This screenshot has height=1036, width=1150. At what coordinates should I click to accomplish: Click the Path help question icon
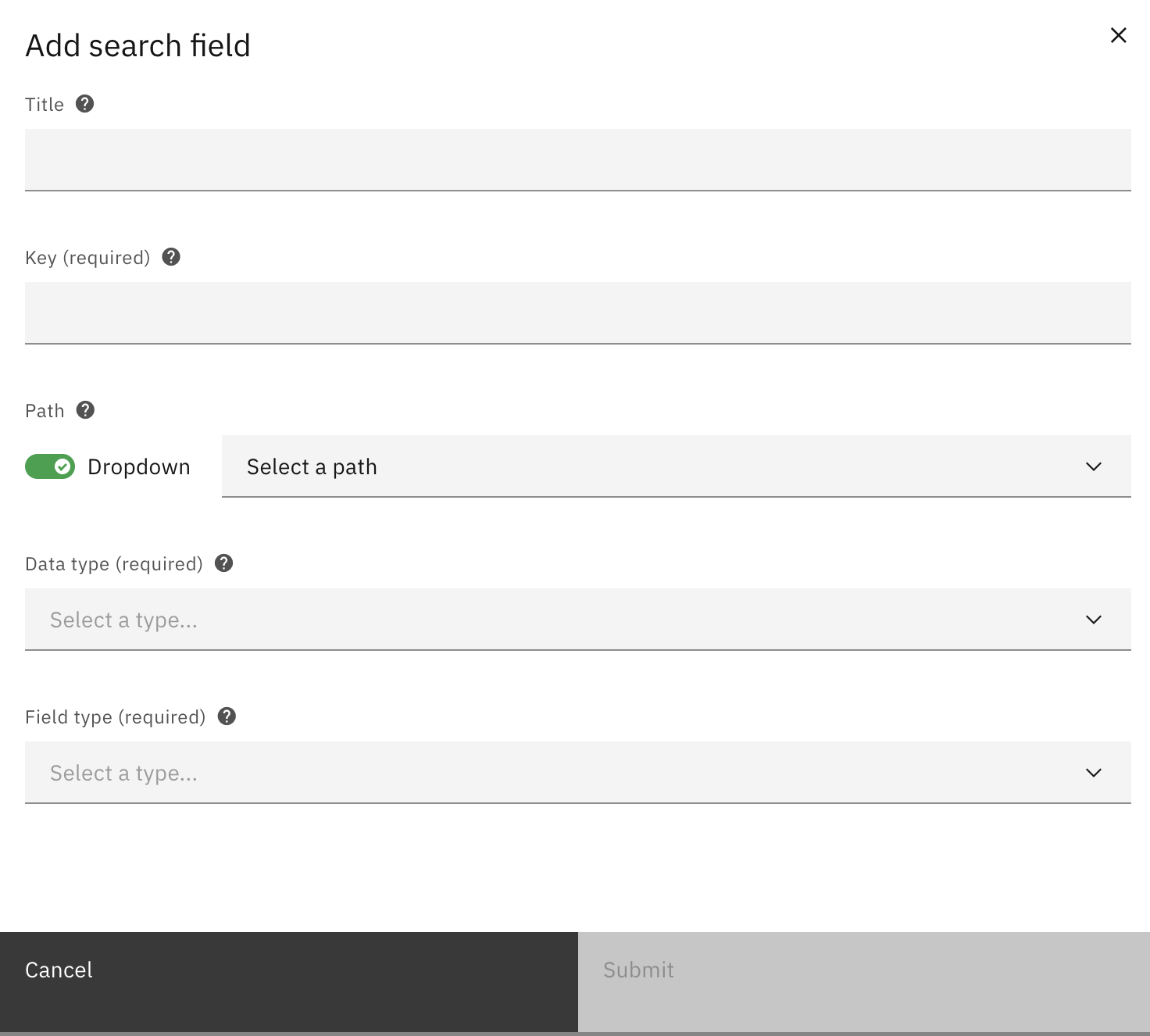[86, 410]
